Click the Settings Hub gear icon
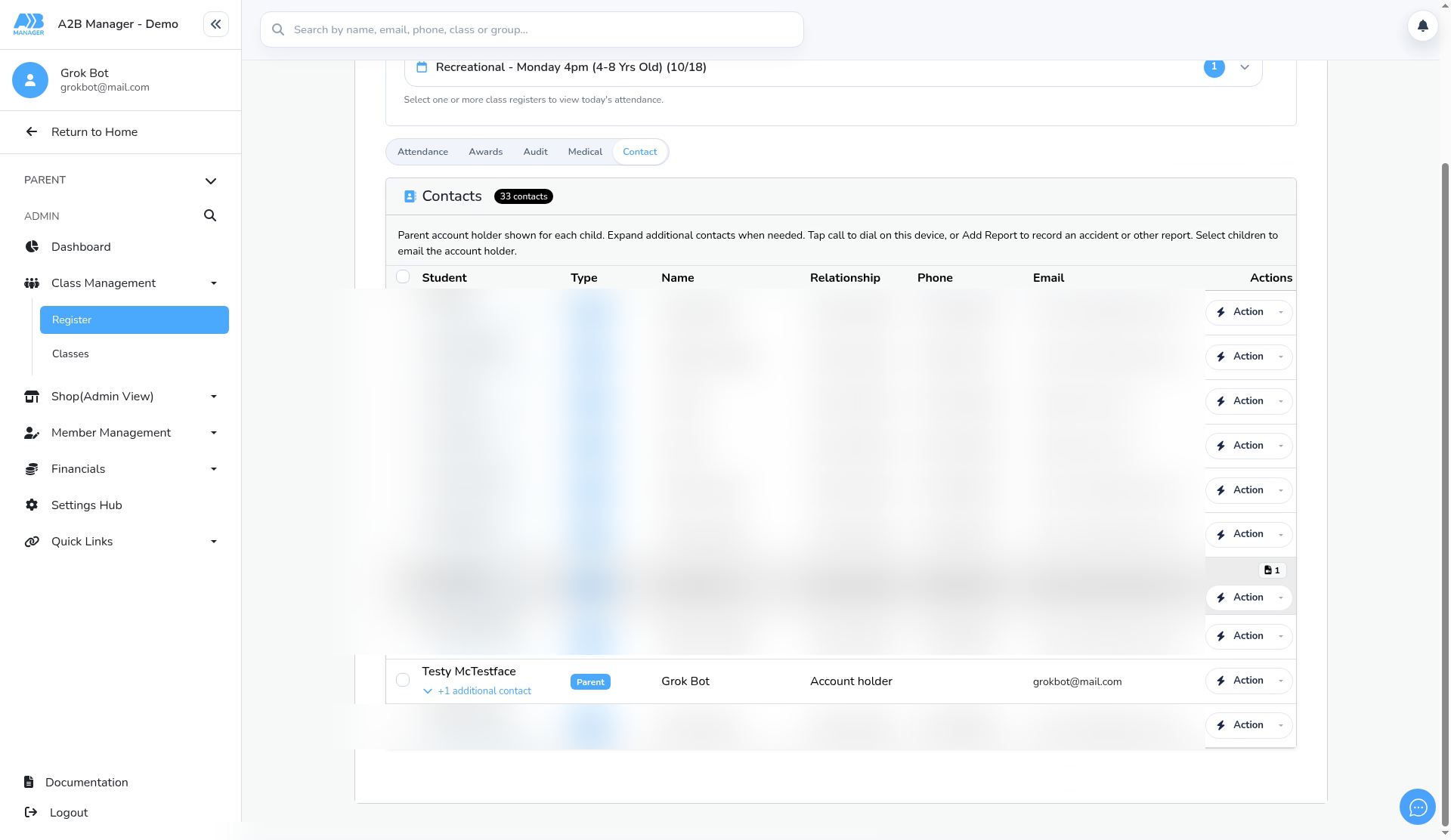This screenshot has width=1451, height=840. pos(32,505)
